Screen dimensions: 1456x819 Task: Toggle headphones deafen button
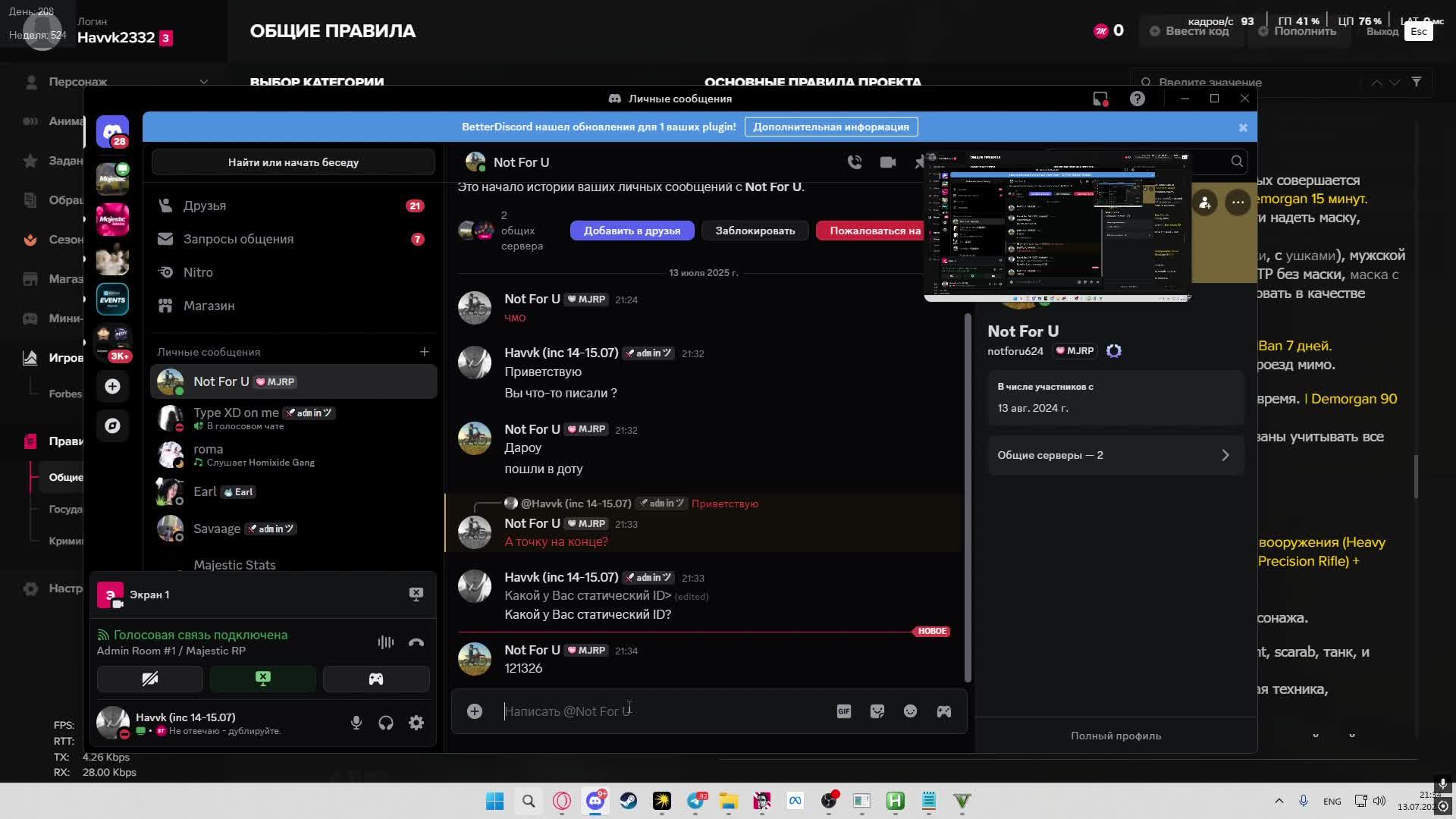386,723
